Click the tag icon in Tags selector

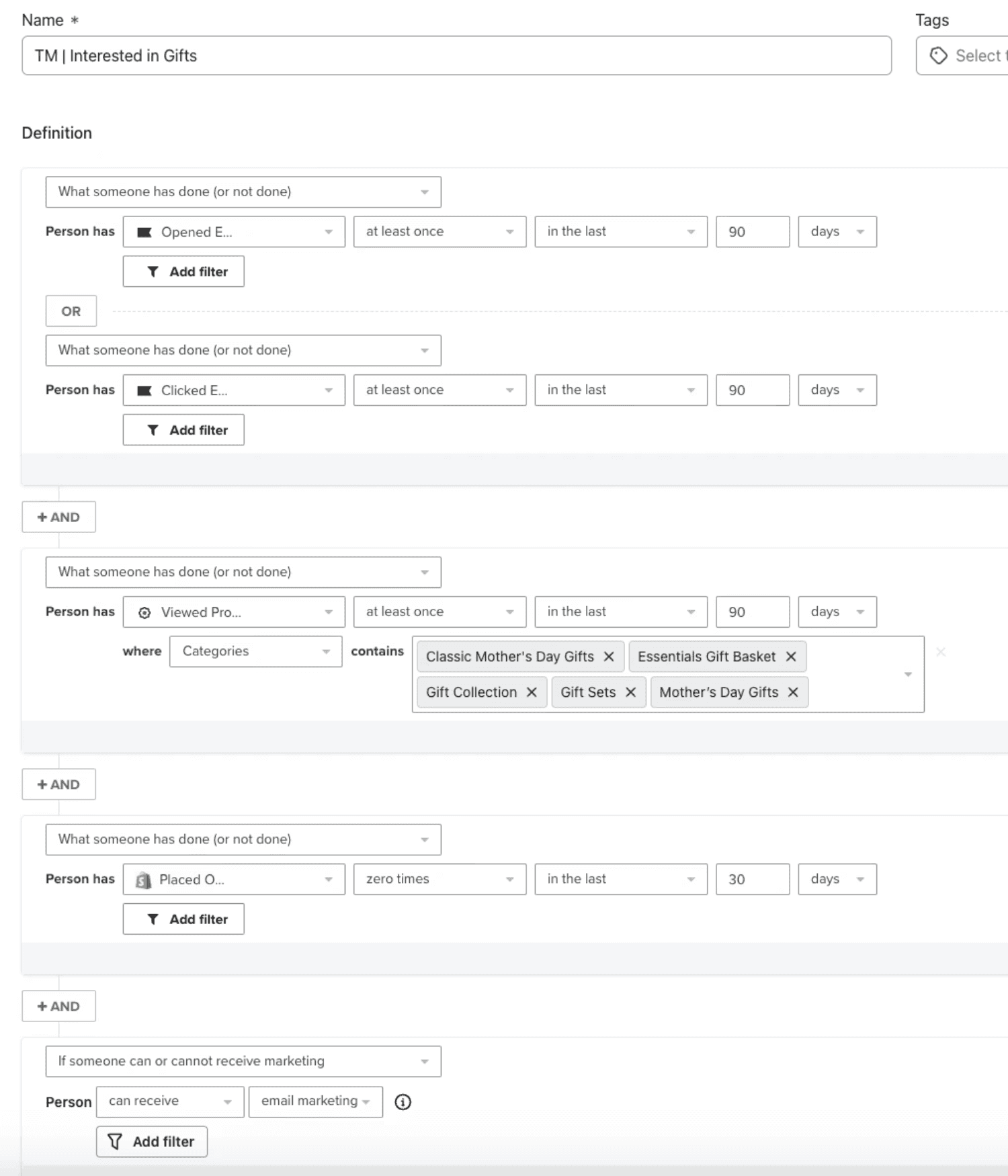point(939,56)
